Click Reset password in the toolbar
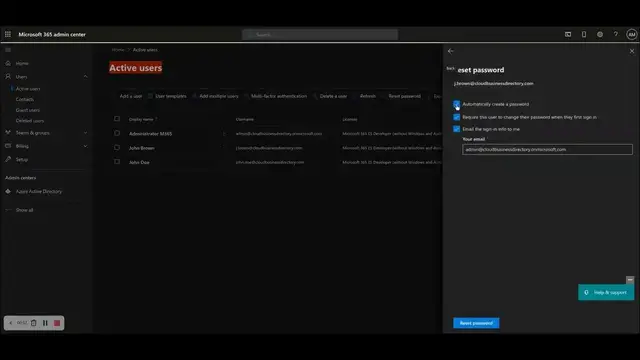This screenshot has width=640, height=360. 404,96
